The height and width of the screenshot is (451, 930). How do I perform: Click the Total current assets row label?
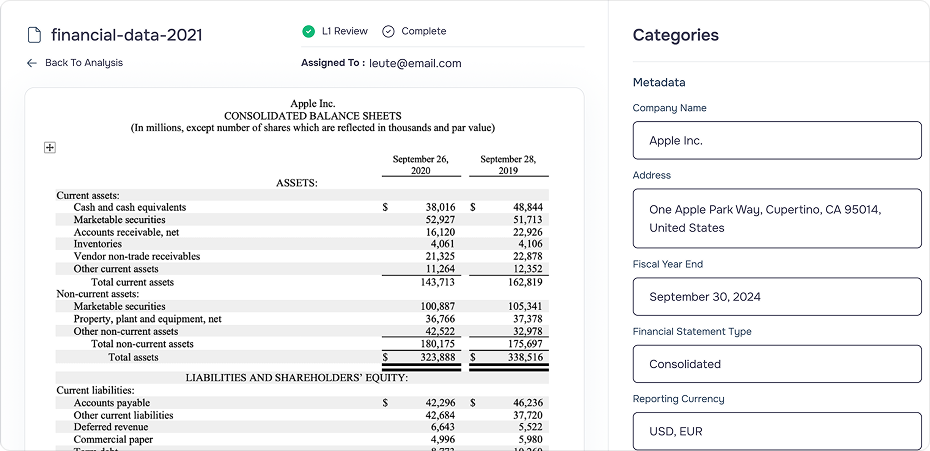pos(132,282)
